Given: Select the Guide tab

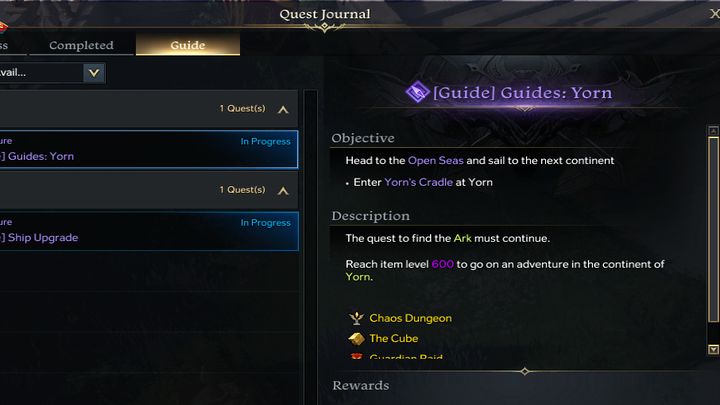Looking at the screenshot, I should tap(188, 45).
